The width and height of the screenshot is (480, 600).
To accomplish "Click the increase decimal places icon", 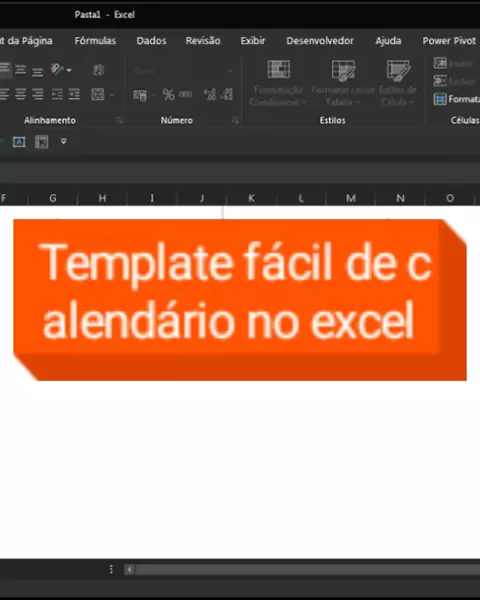I will pos(210,95).
